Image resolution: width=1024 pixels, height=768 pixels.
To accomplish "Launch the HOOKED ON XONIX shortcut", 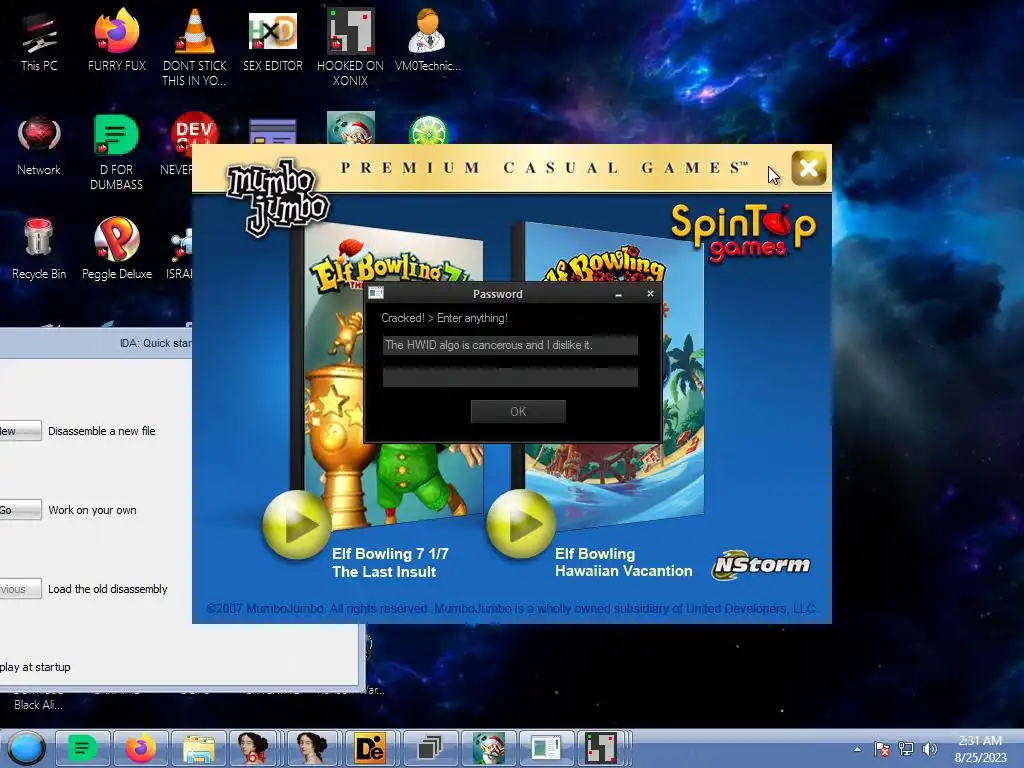I will (x=350, y=47).
